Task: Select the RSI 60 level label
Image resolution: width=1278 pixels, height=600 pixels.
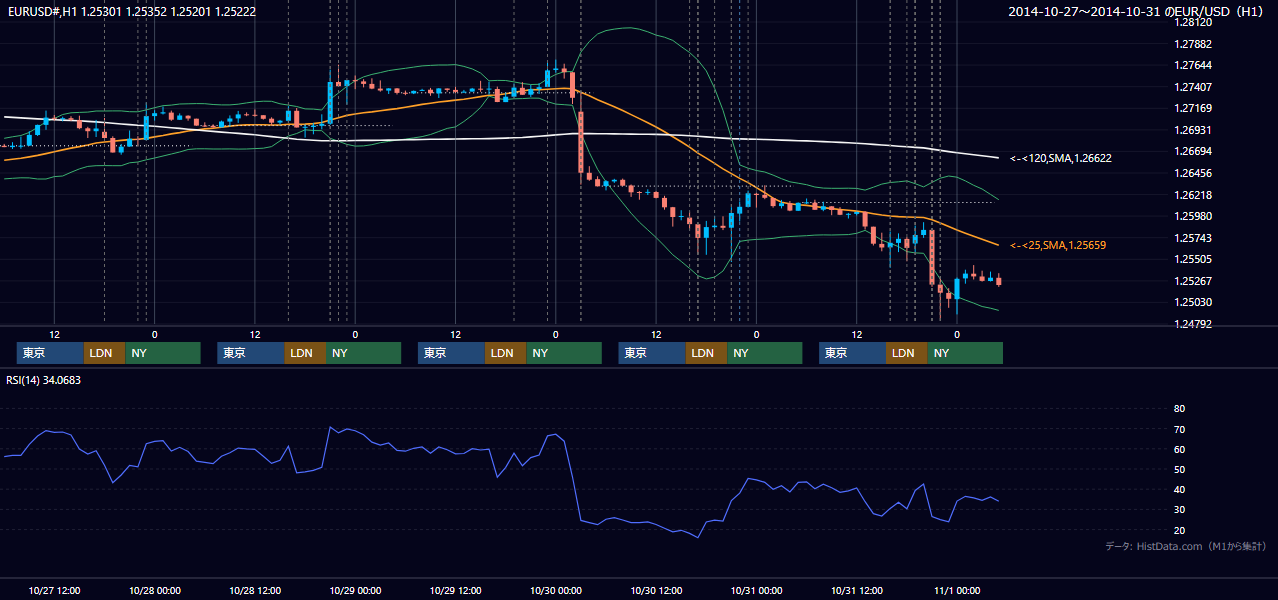Action: pos(1179,449)
